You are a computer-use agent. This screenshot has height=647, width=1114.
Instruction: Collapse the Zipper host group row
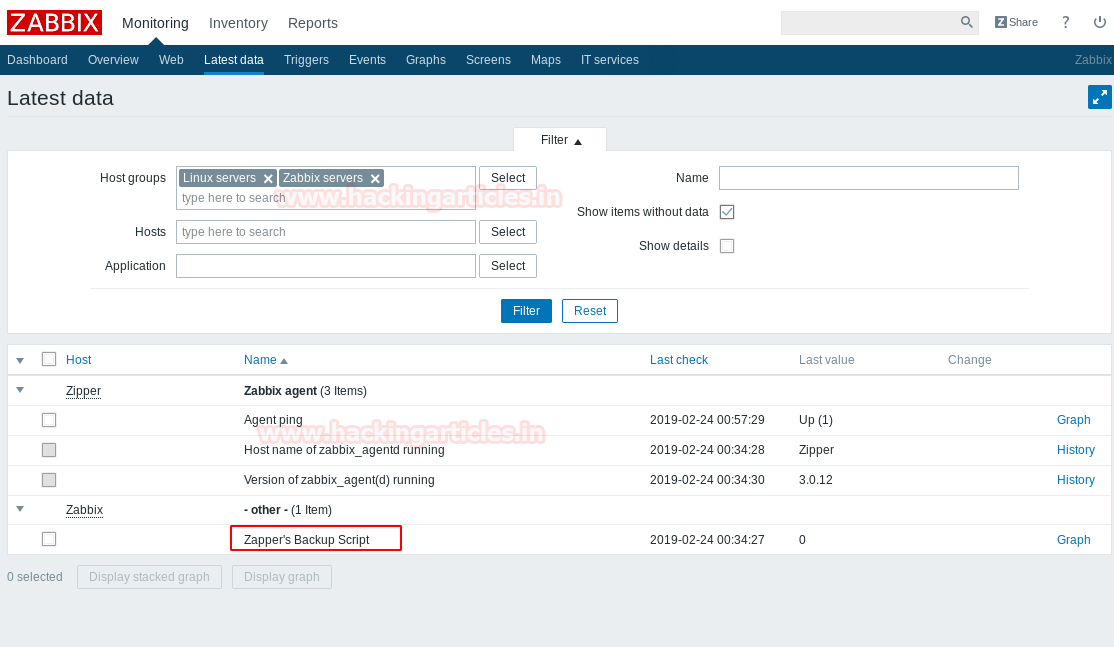[x=20, y=390]
